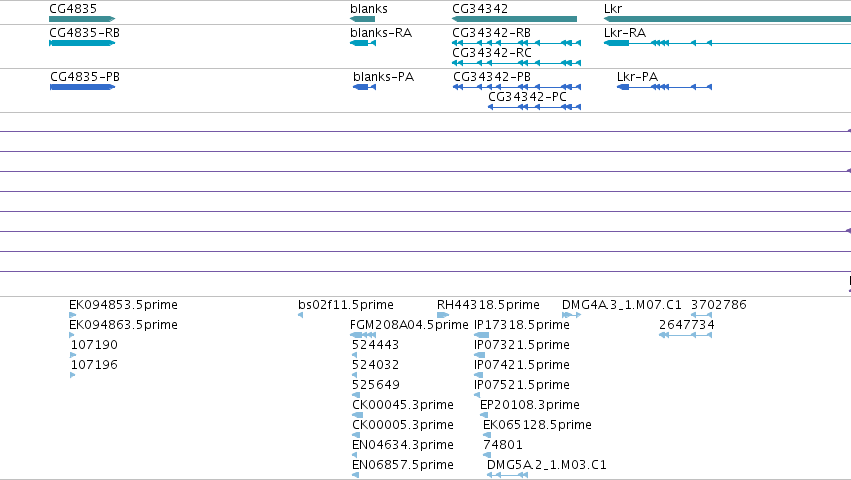Click feature 524443

coord(376,345)
